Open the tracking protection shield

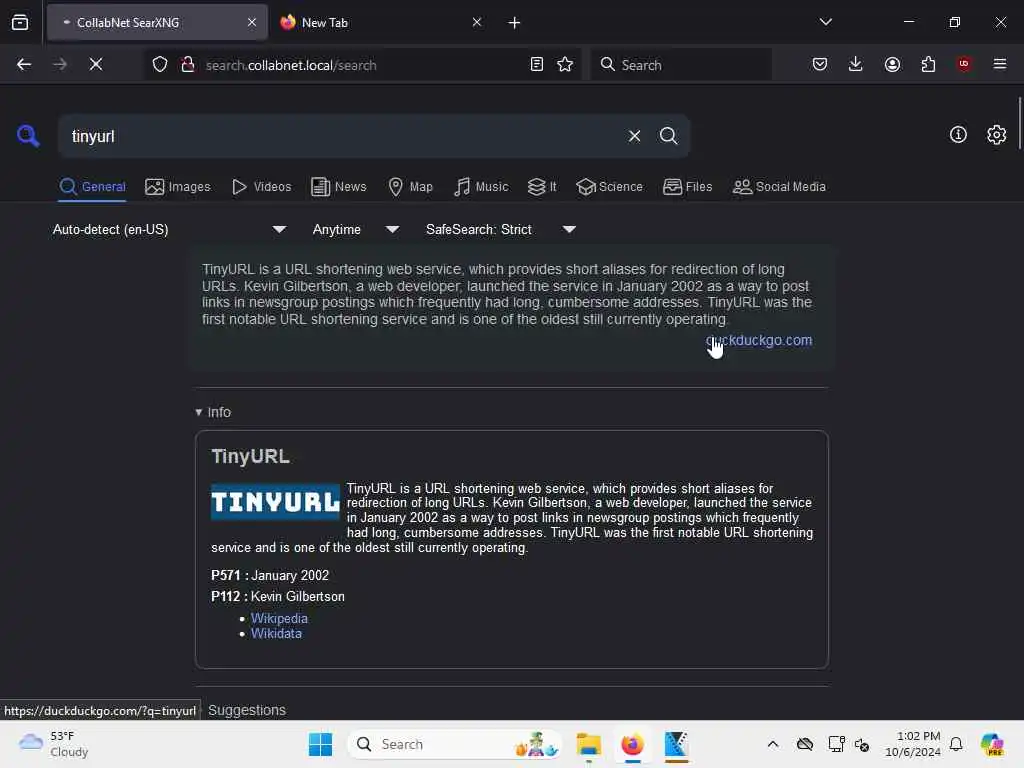point(160,65)
